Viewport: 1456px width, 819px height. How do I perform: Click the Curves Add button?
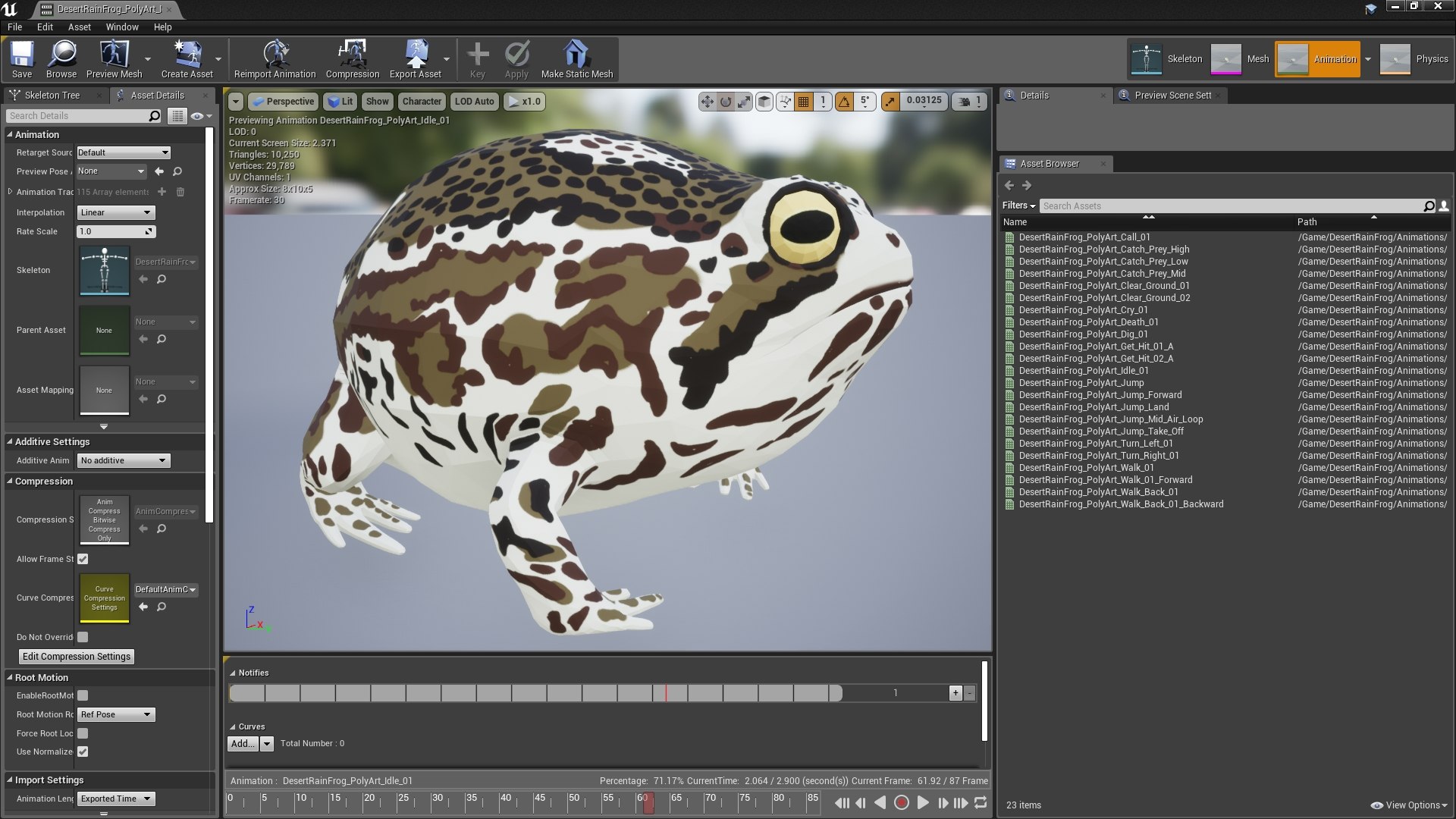click(243, 744)
